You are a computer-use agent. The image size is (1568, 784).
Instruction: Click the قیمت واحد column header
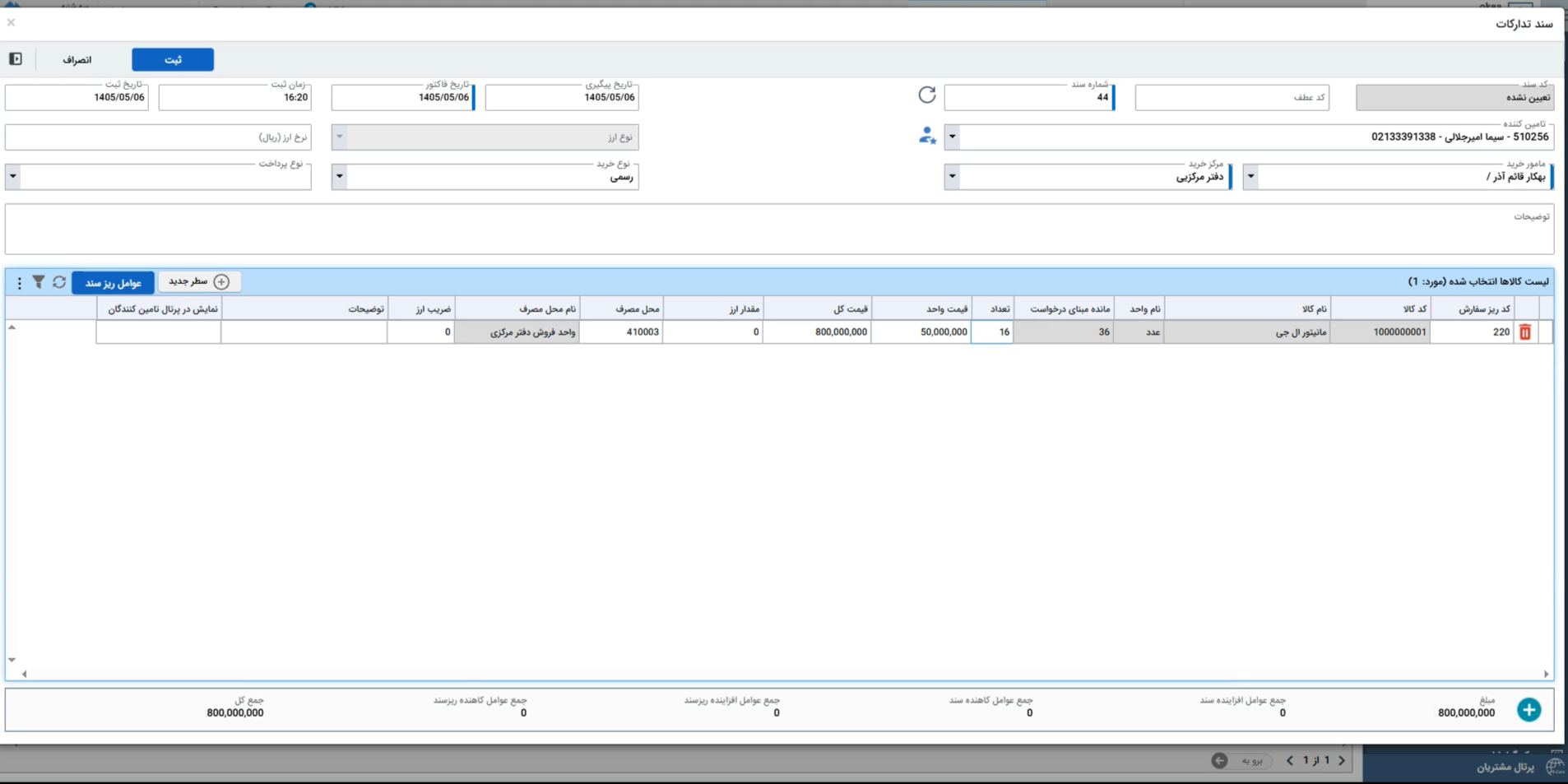(x=921, y=308)
